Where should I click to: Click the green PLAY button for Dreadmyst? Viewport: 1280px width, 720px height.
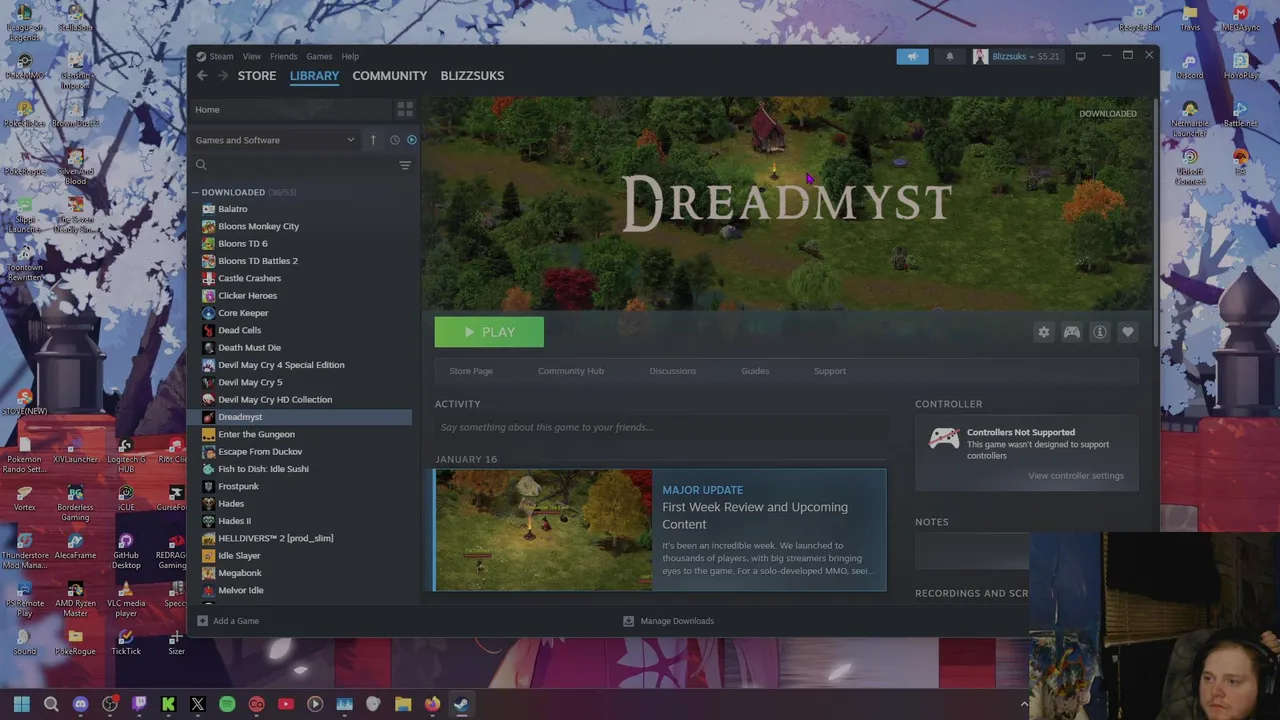tap(489, 332)
